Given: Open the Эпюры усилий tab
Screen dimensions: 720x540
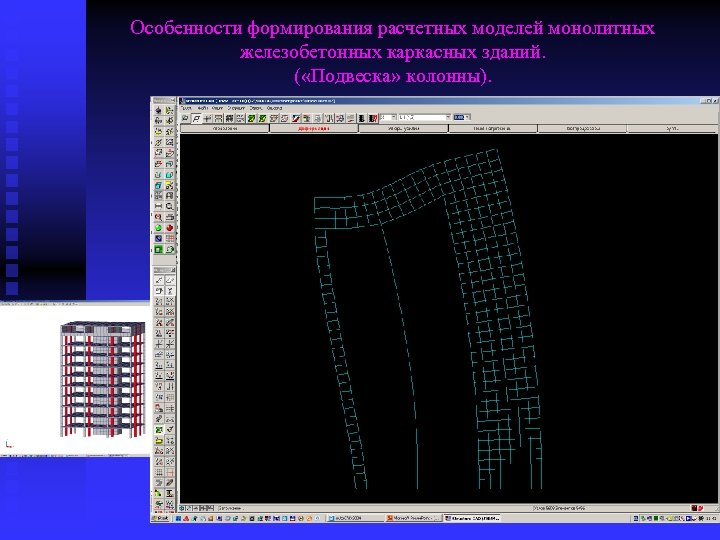Looking at the screenshot, I should (x=404, y=129).
